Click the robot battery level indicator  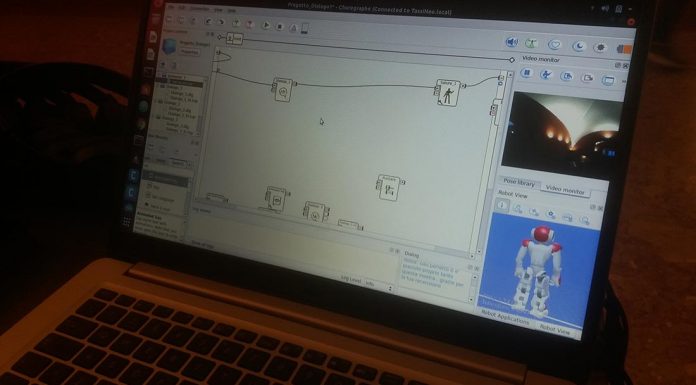624,49
